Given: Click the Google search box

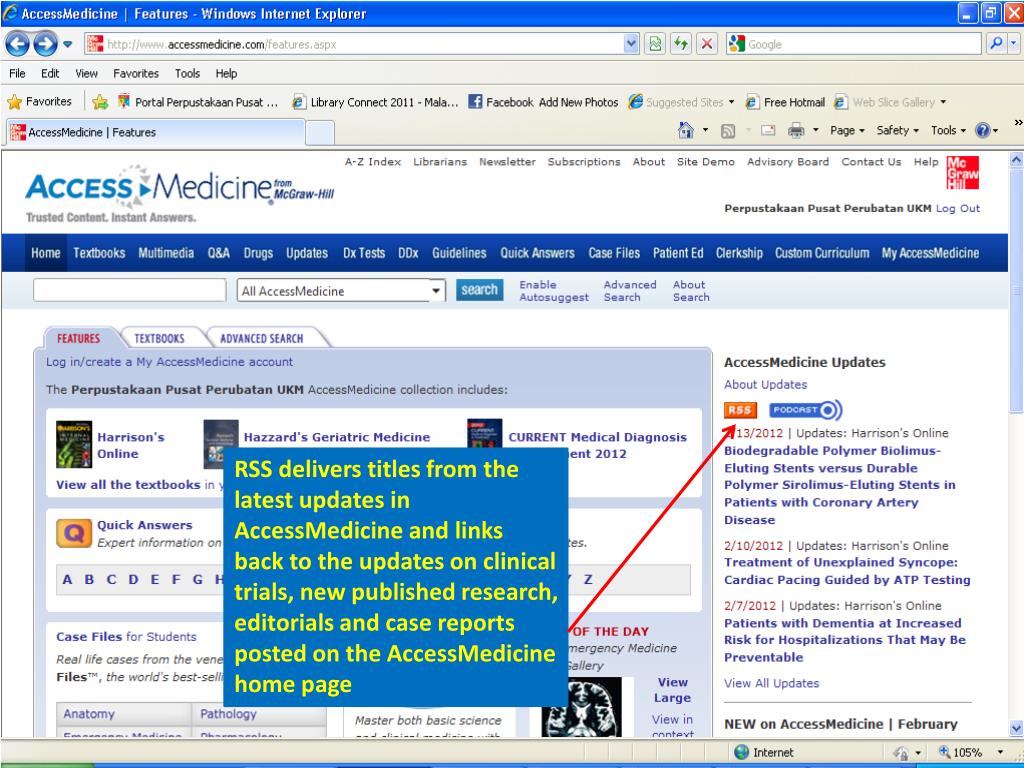Looking at the screenshot, I should pyautogui.click(x=854, y=44).
